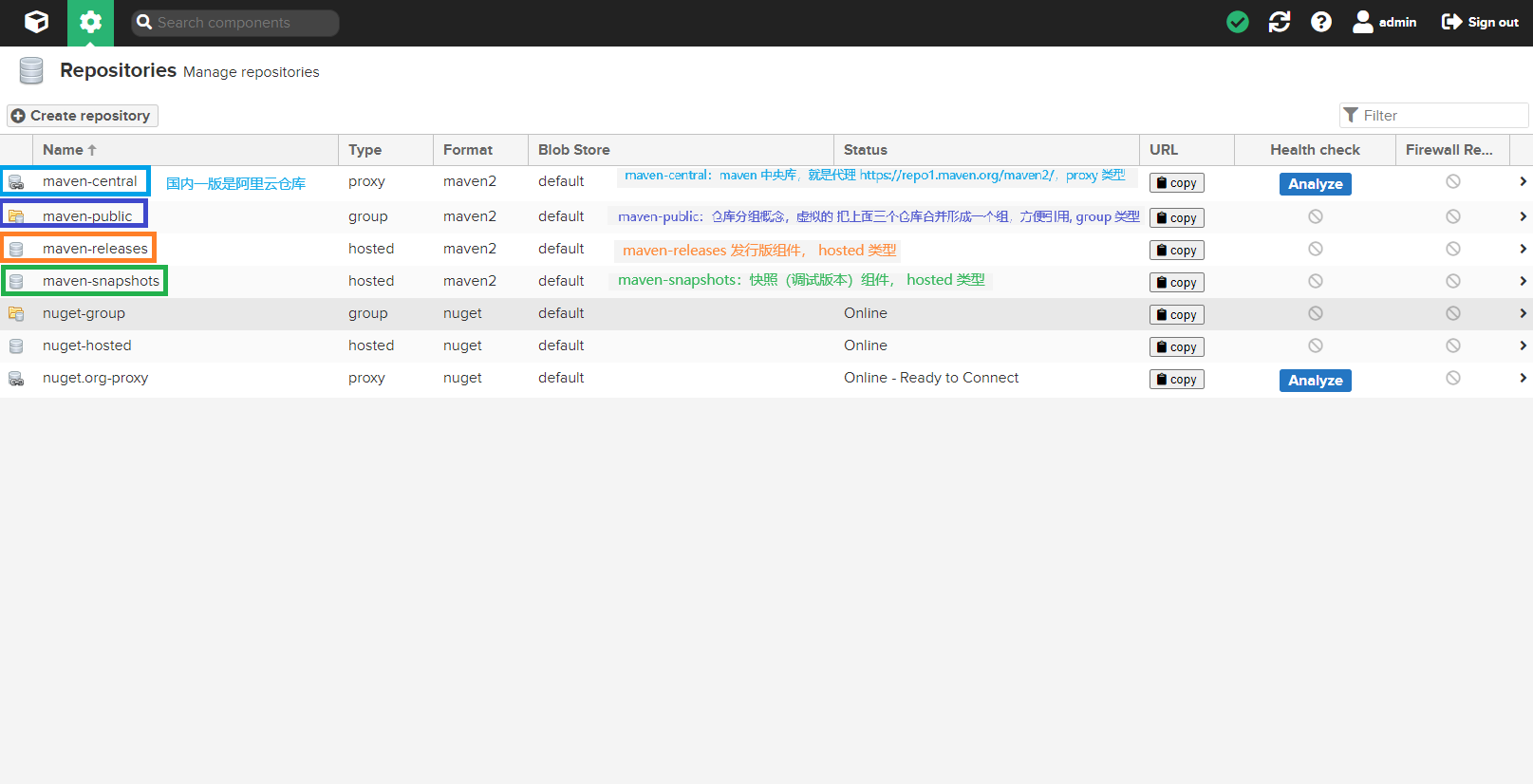Select the maven-public repository name
This screenshot has height=784, width=1533.
[87, 216]
